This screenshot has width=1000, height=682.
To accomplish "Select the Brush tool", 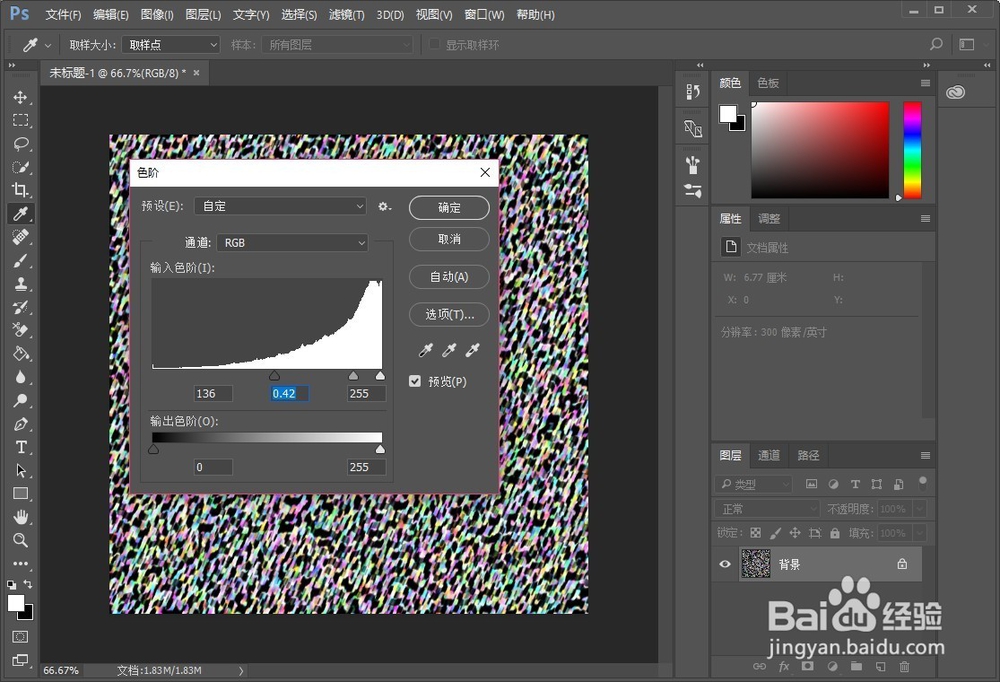I will click(20, 260).
